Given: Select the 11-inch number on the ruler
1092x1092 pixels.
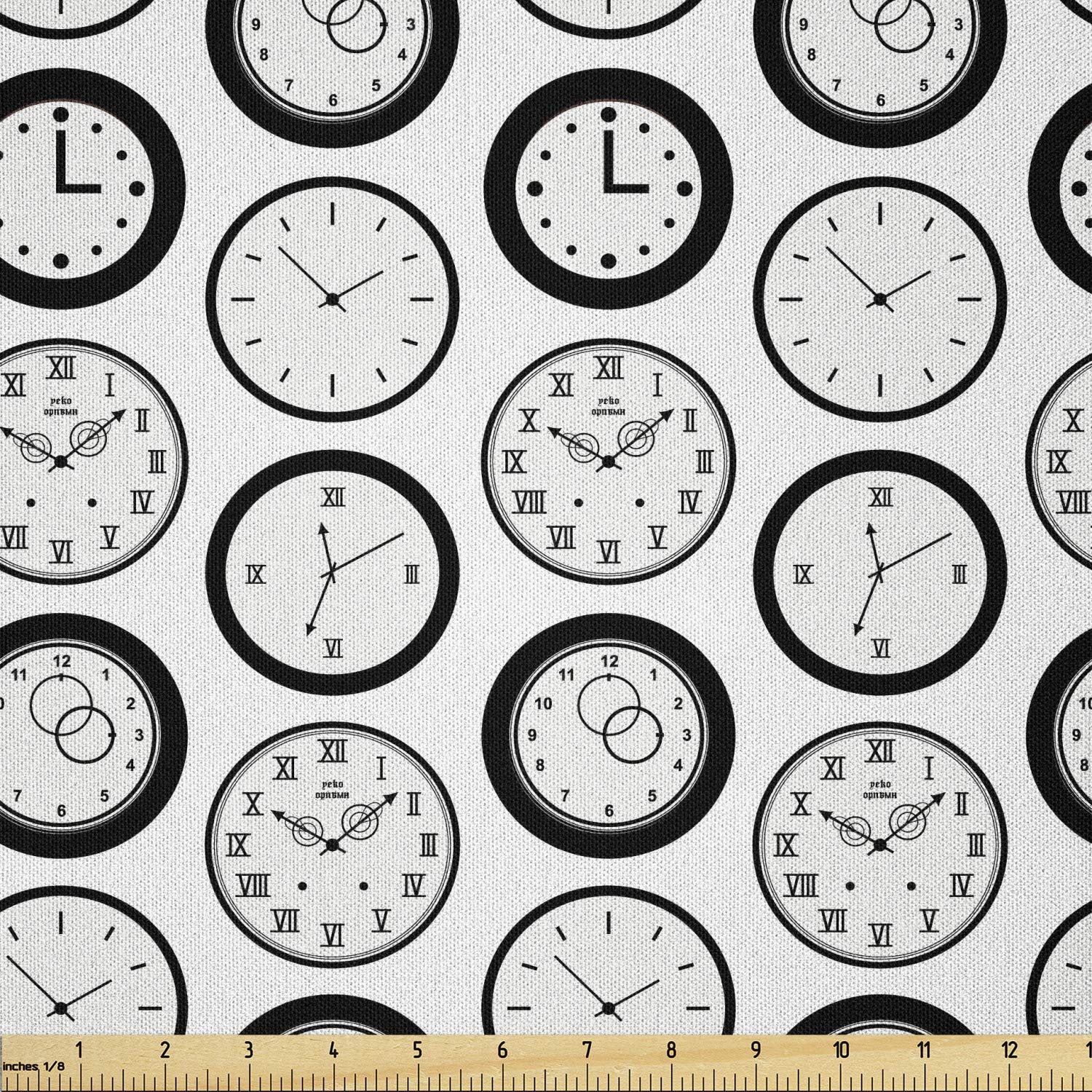Looking at the screenshot, I should click(x=925, y=1051).
